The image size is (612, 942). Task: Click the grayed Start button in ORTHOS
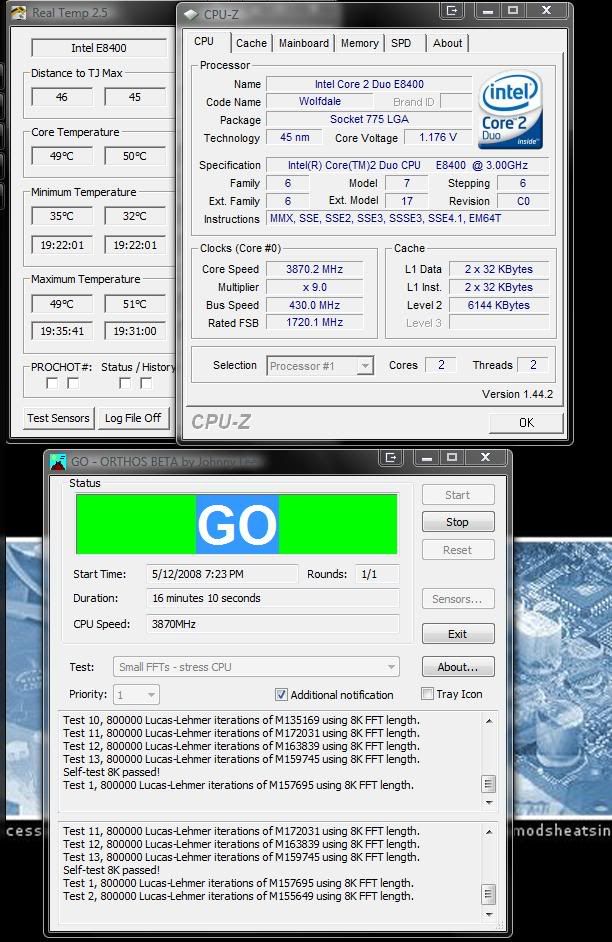click(x=458, y=495)
